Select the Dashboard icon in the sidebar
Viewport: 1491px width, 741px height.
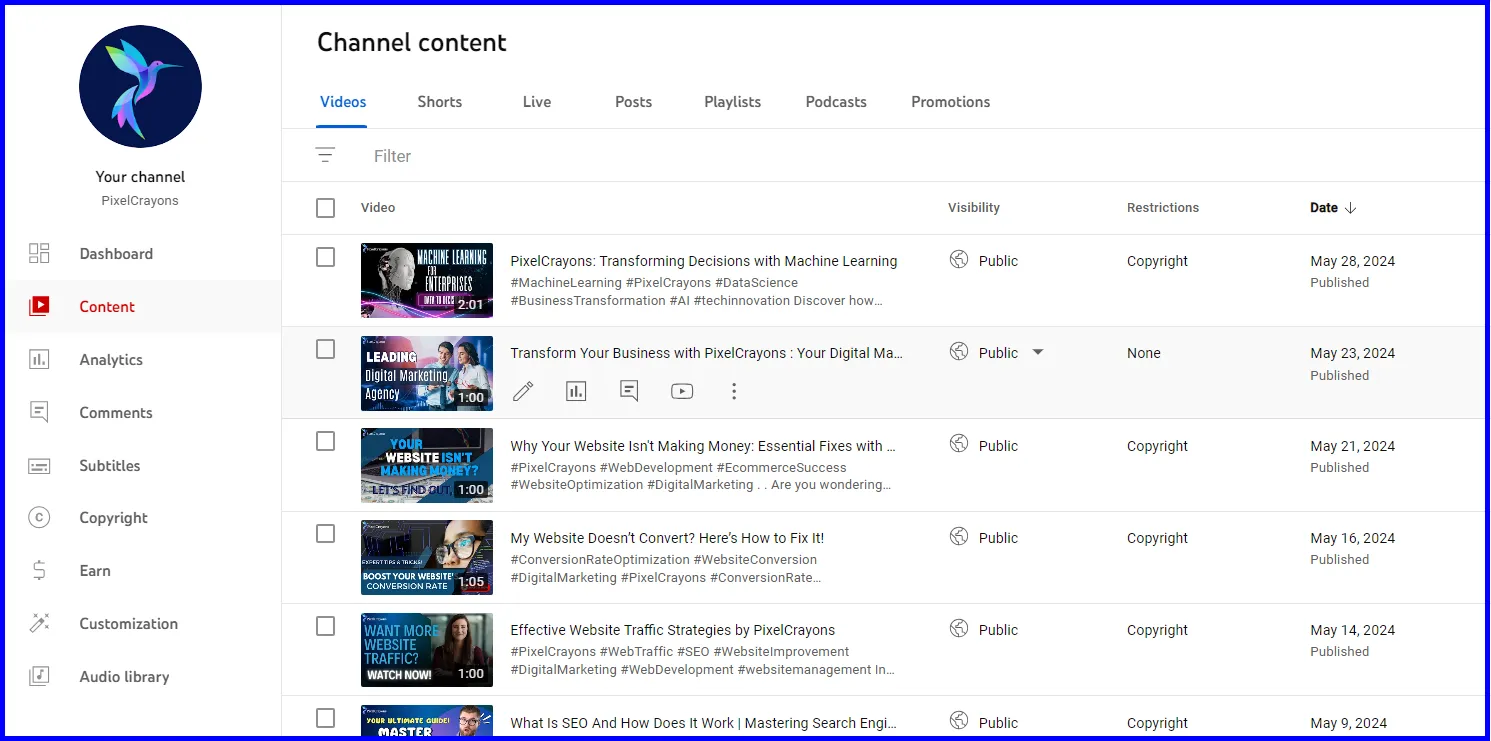coord(39,253)
